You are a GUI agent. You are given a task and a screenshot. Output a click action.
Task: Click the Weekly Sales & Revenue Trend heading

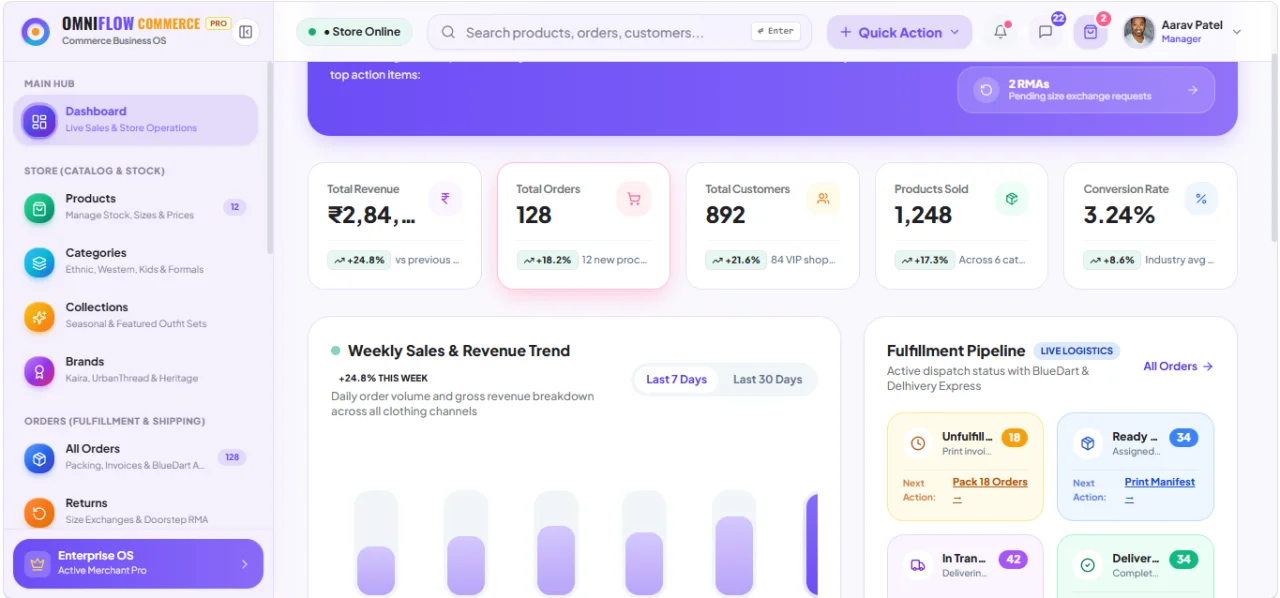(459, 351)
